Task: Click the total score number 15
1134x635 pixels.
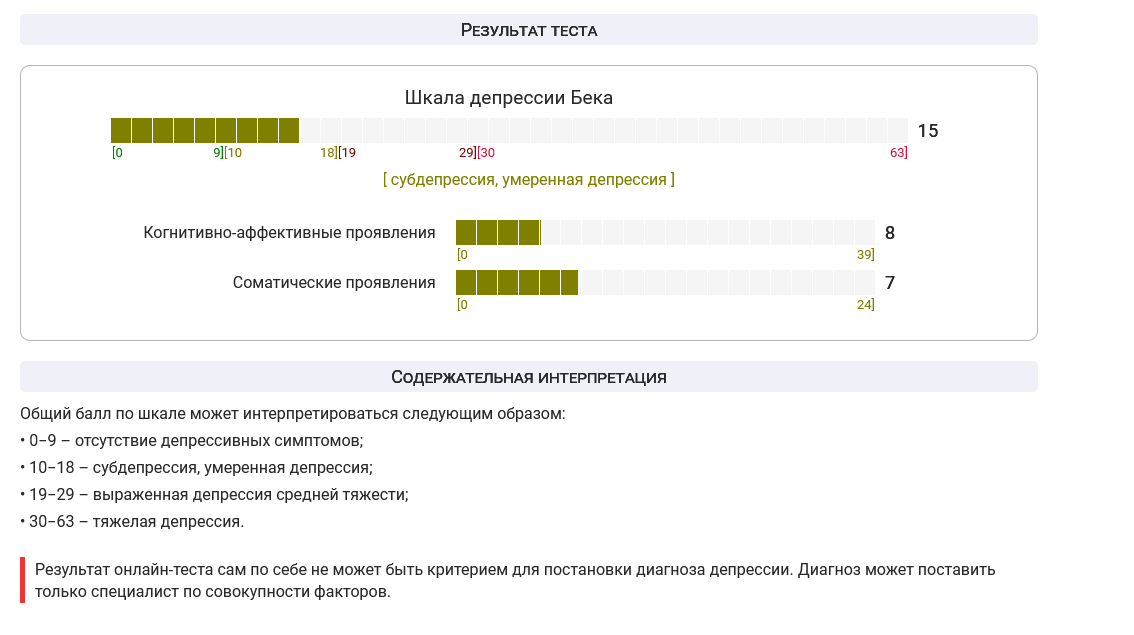Action: [928, 131]
